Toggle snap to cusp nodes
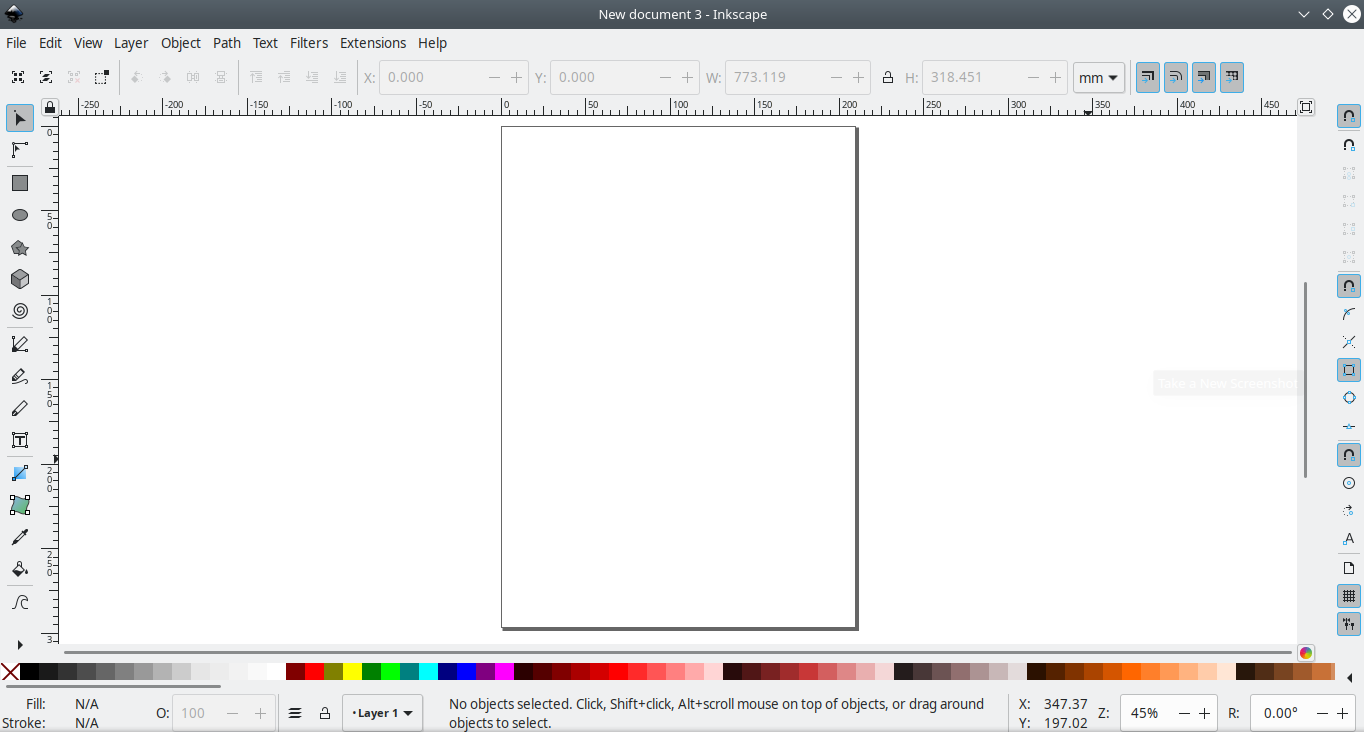 [x=1349, y=370]
